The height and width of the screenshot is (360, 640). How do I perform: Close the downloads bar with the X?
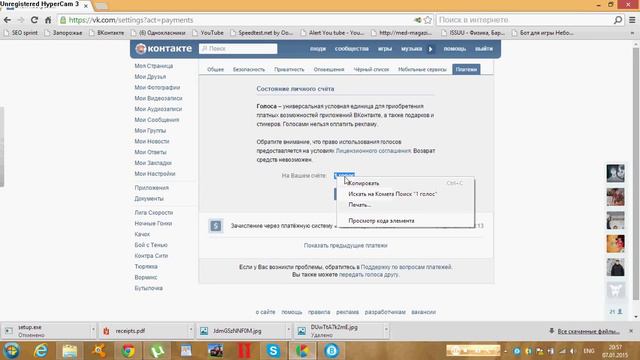tap(631, 331)
